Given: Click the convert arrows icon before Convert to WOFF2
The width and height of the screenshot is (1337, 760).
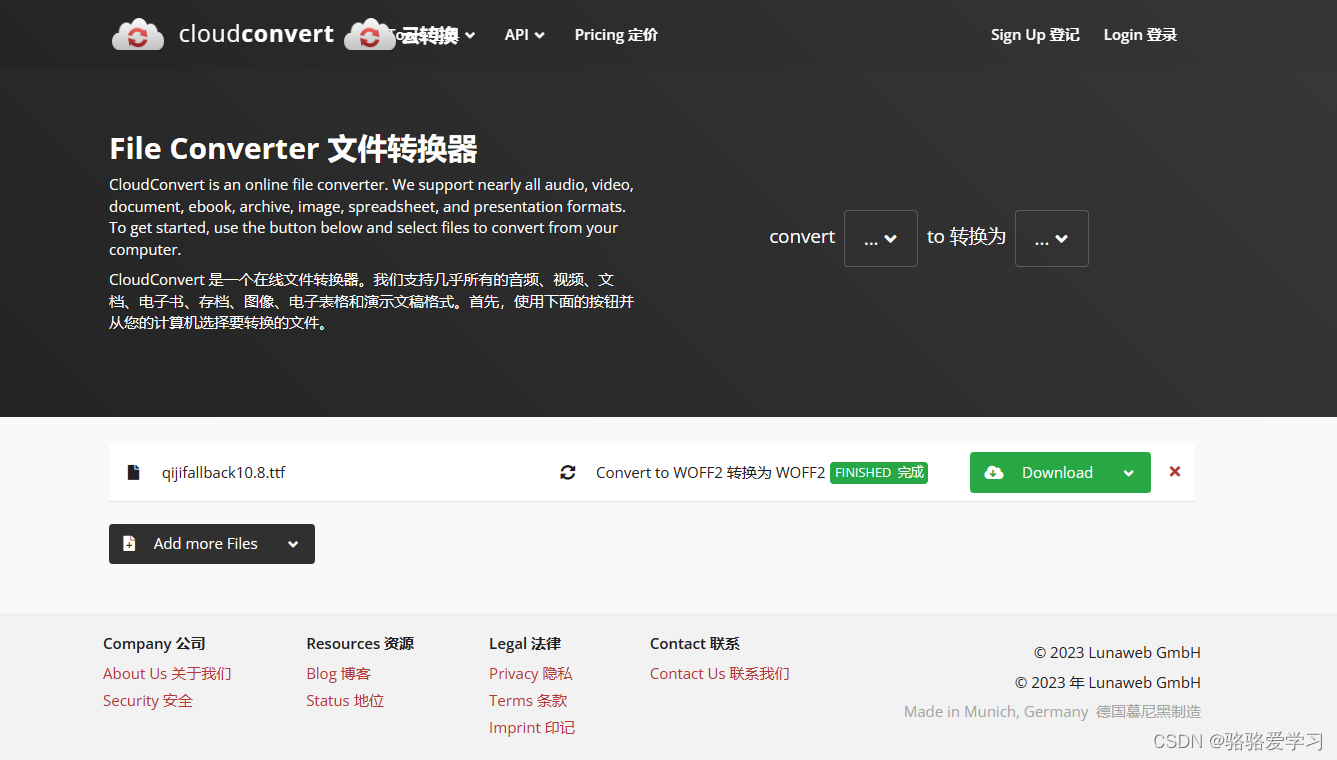Looking at the screenshot, I should click(568, 472).
